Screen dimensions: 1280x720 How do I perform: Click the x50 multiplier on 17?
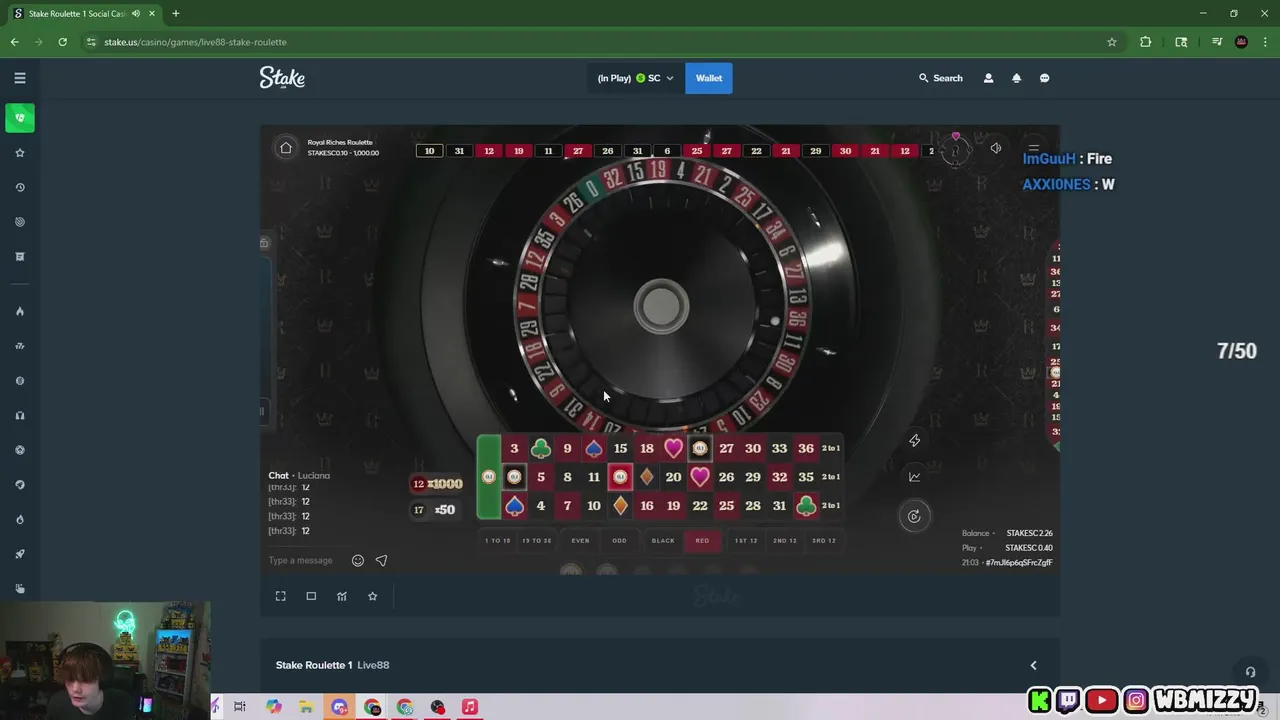(434, 510)
